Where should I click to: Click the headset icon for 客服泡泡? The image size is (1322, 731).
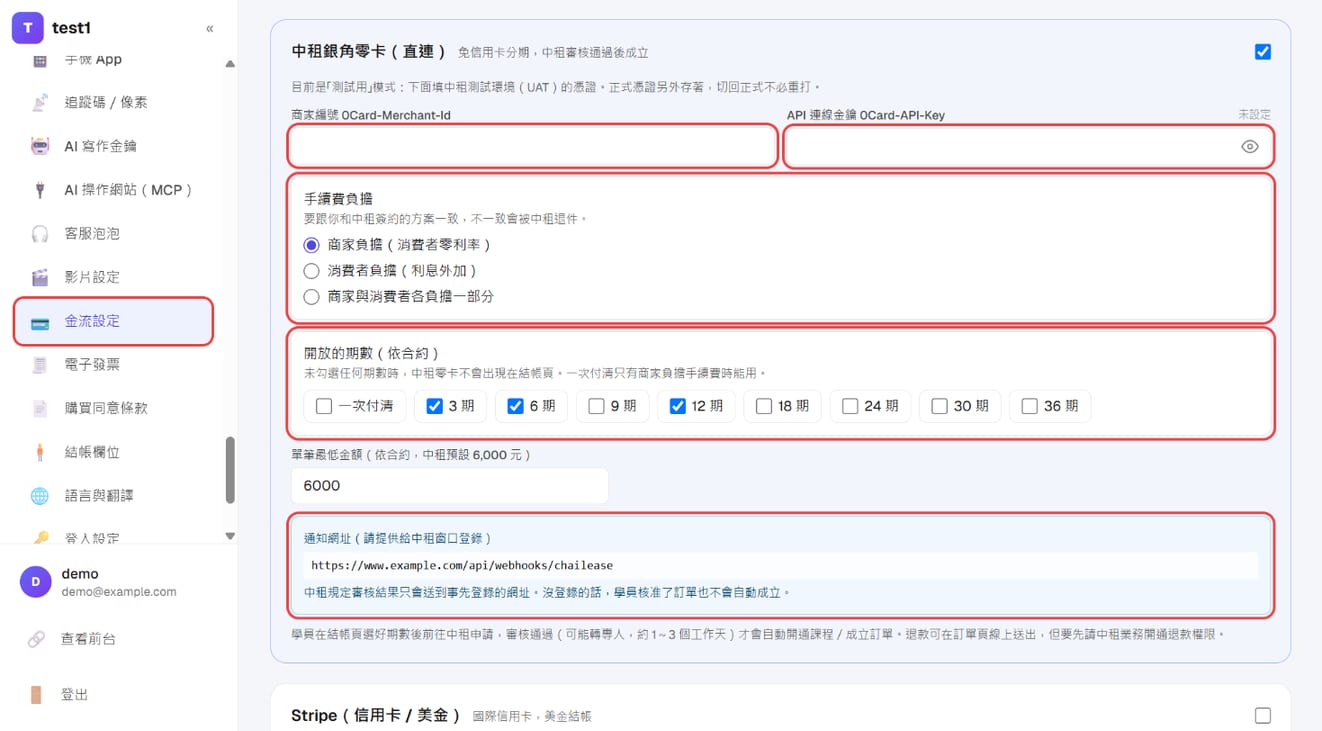pos(40,234)
